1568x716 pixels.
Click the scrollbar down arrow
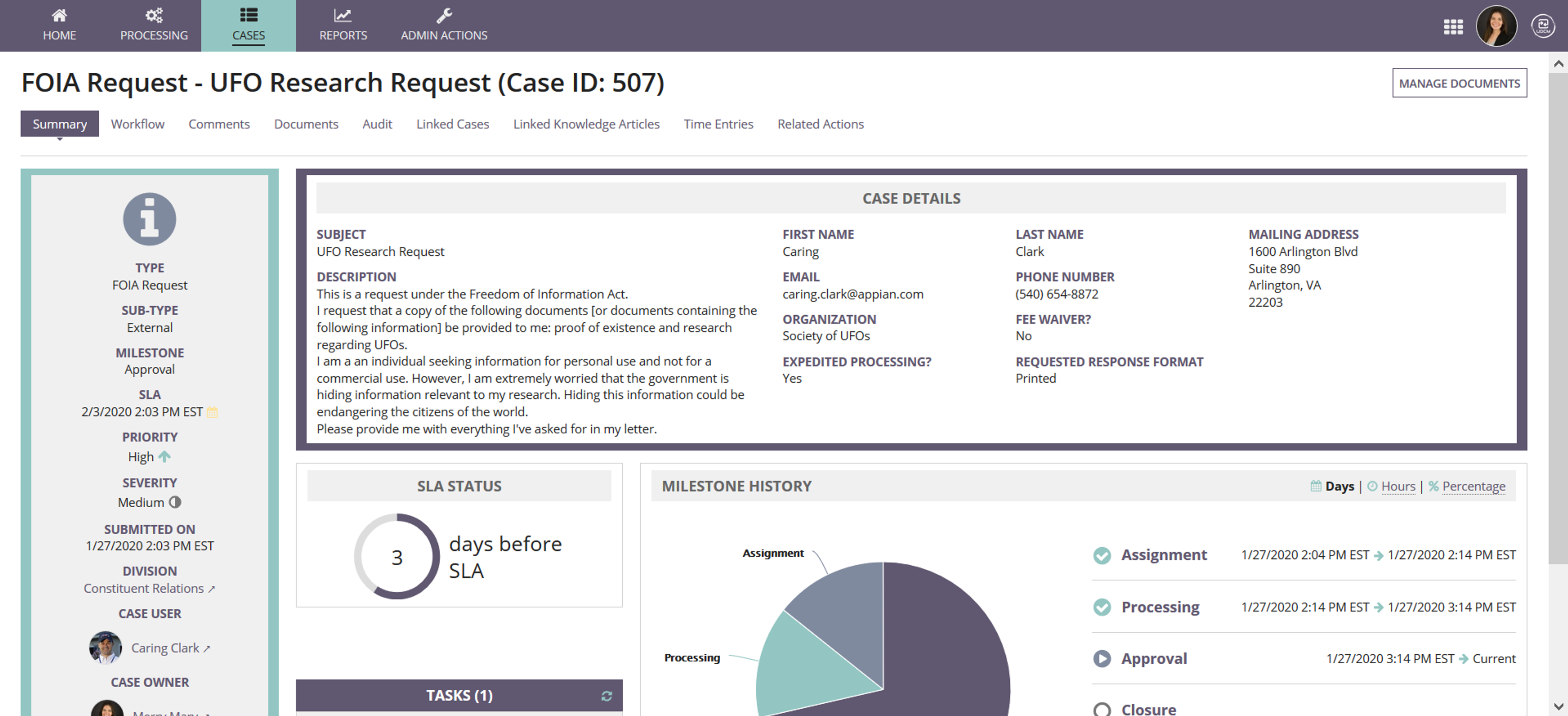(x=1558, y=706)
